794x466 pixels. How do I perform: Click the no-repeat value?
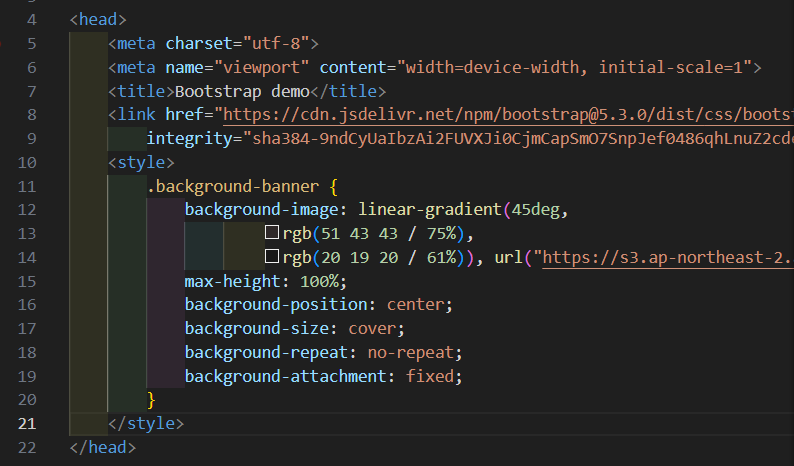[411, 352]
